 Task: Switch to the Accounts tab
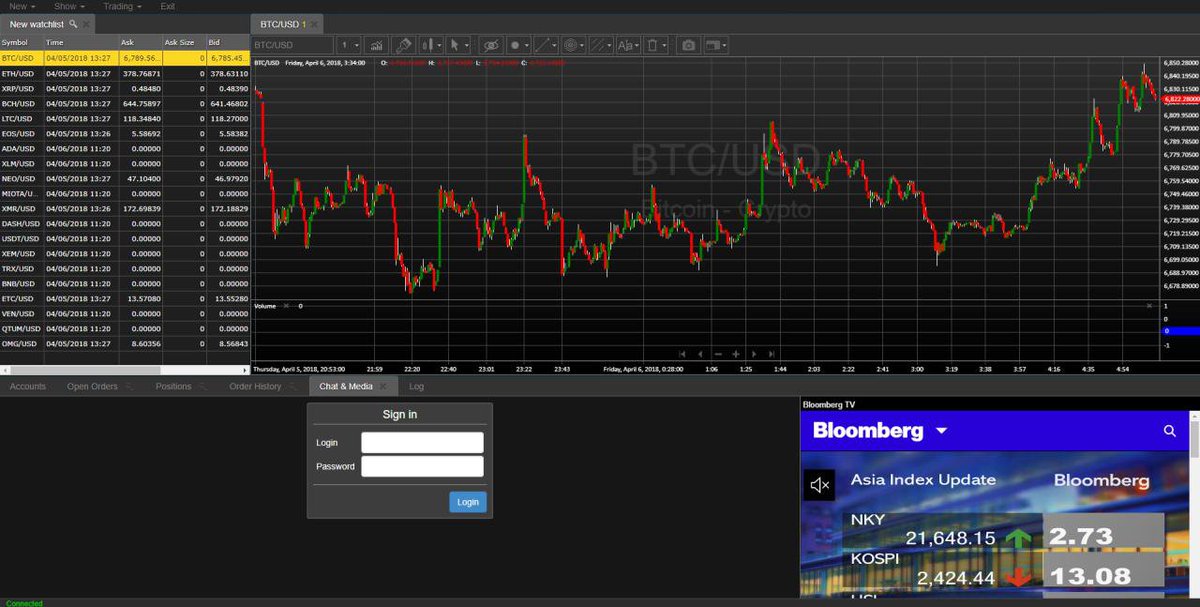(27, 386)
